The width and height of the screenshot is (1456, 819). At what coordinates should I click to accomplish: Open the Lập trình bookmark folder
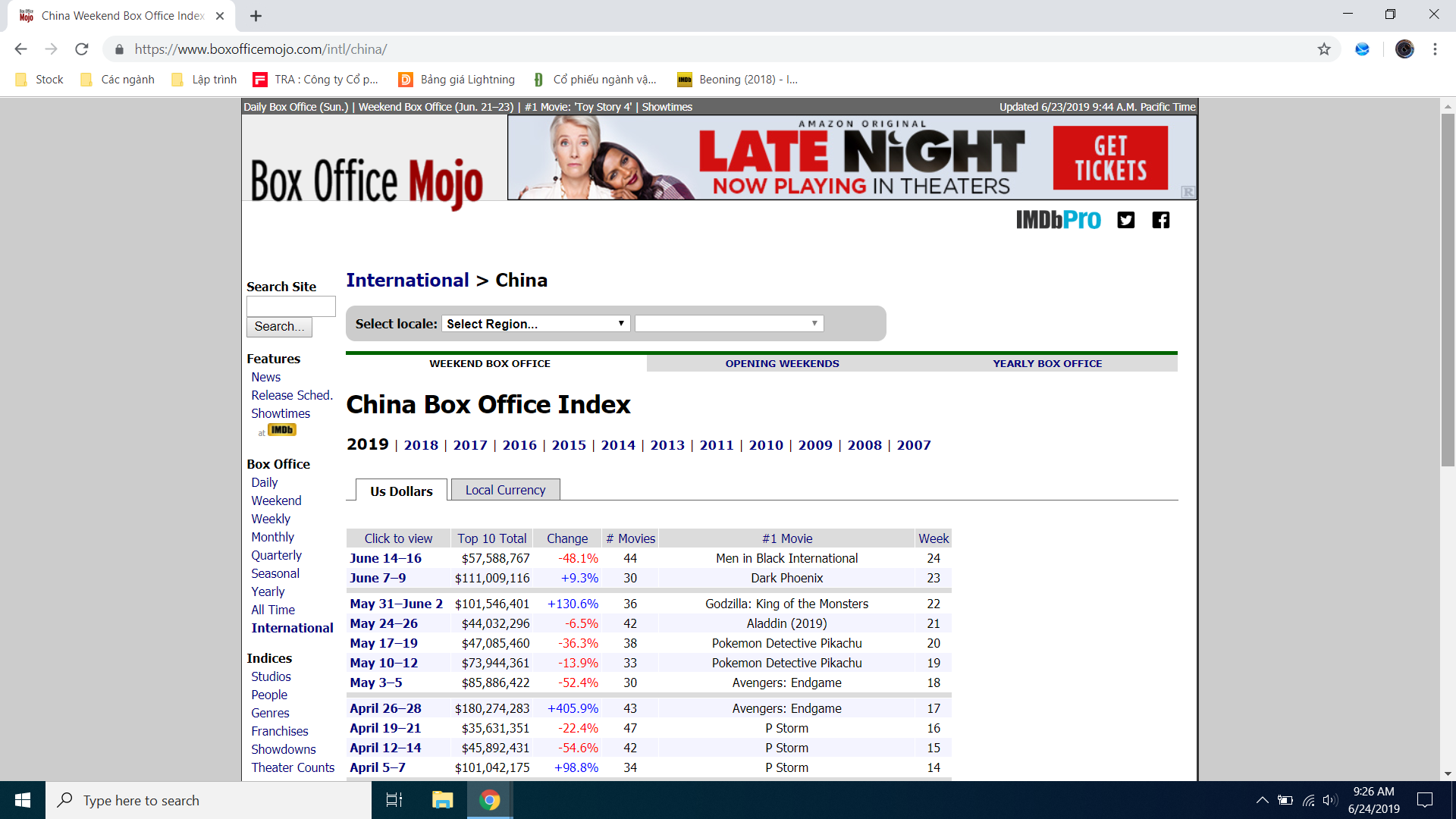coord(204,80)
